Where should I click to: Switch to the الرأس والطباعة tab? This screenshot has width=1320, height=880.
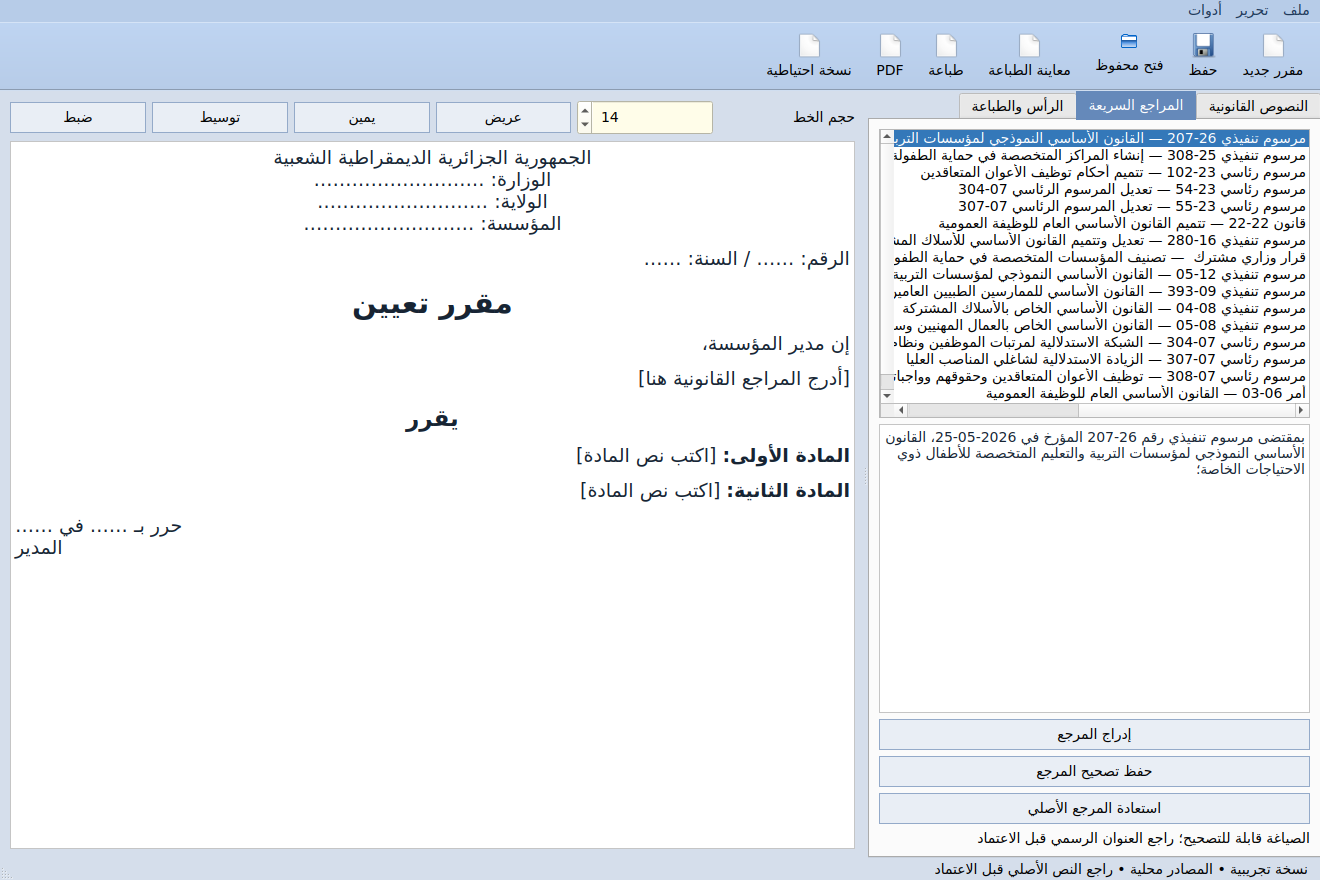click(1018, 106)
